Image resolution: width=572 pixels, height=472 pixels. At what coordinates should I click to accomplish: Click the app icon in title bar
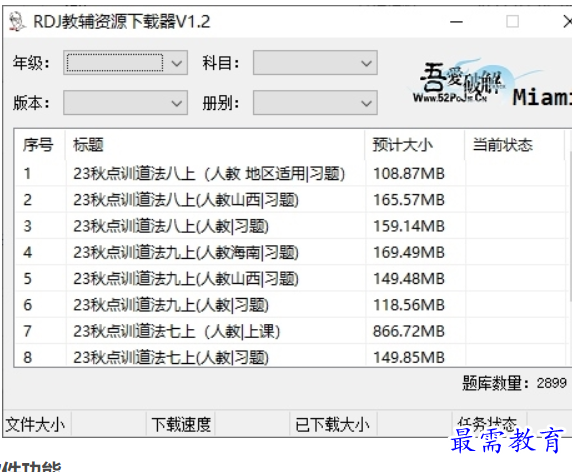point(17,22)
